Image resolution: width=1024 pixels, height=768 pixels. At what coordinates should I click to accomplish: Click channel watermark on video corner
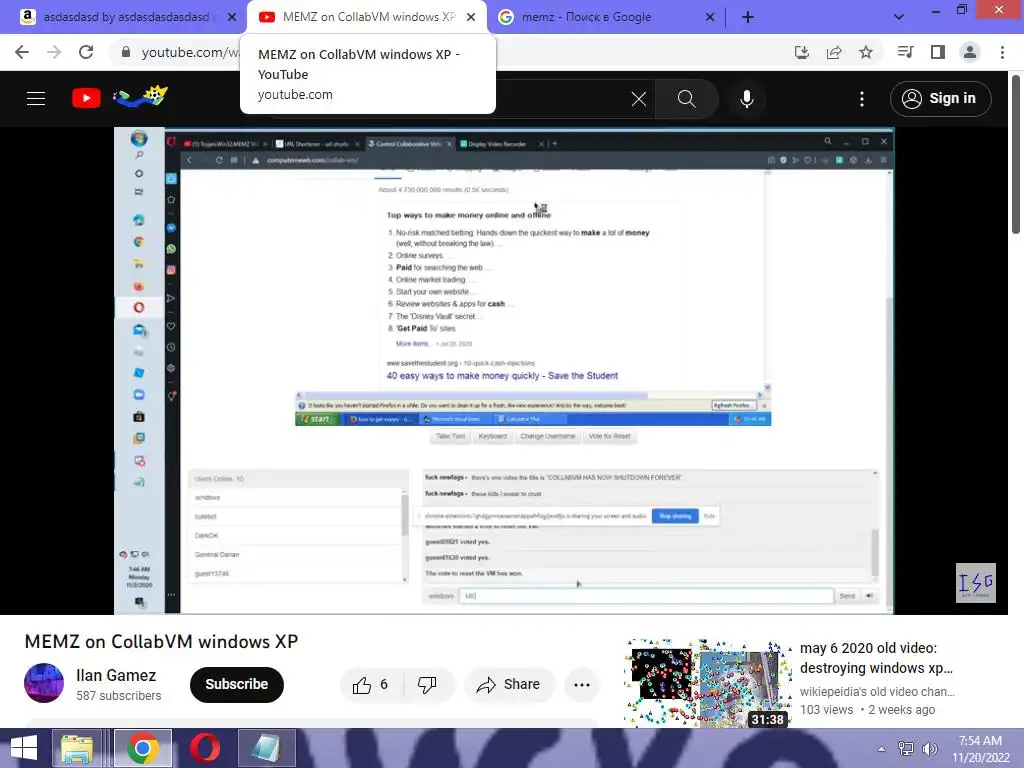coord(976,583)
